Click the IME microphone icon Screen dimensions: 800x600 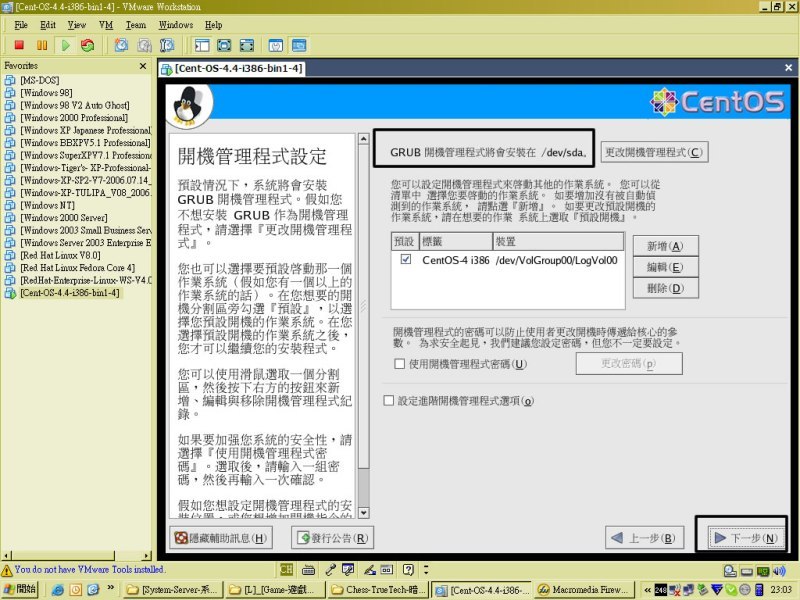[331, 569]
